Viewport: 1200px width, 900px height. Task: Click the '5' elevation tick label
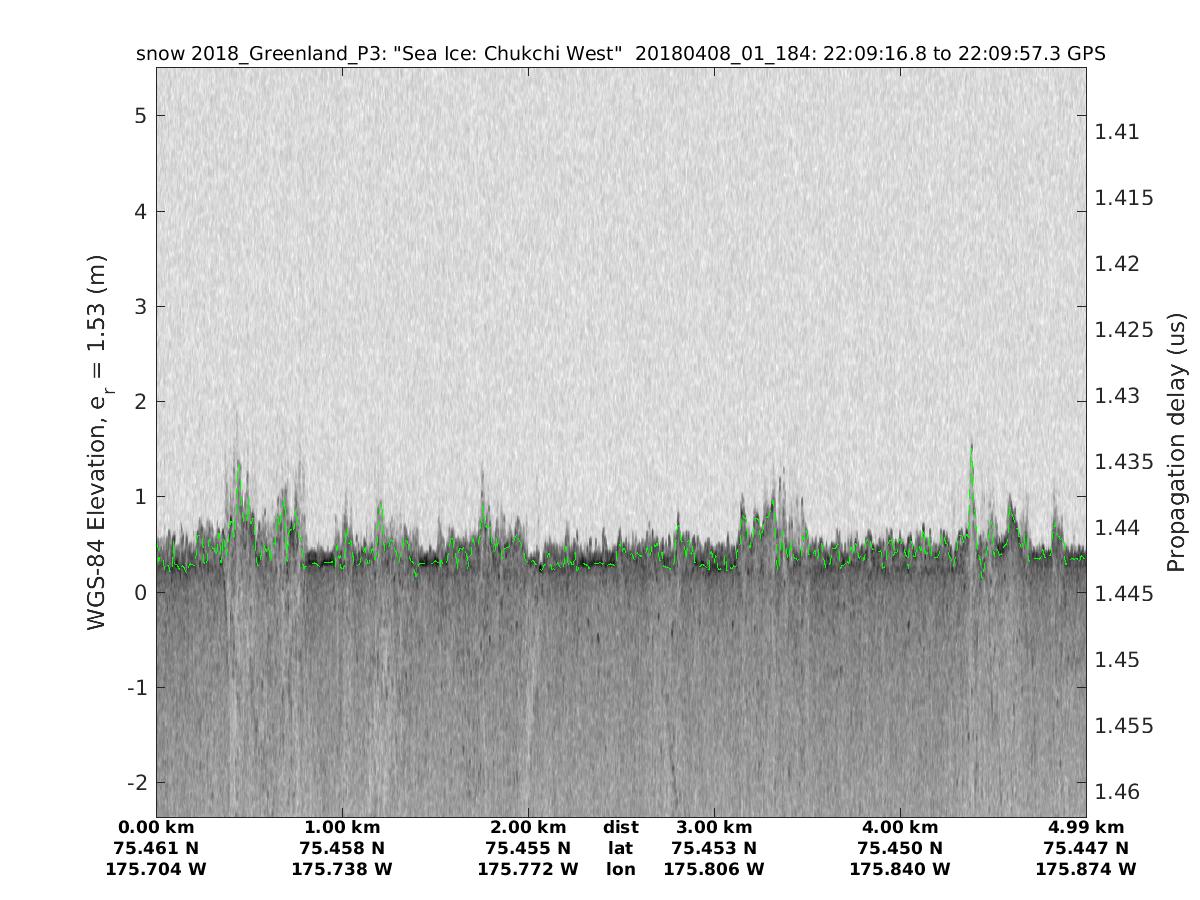[141, 116]
